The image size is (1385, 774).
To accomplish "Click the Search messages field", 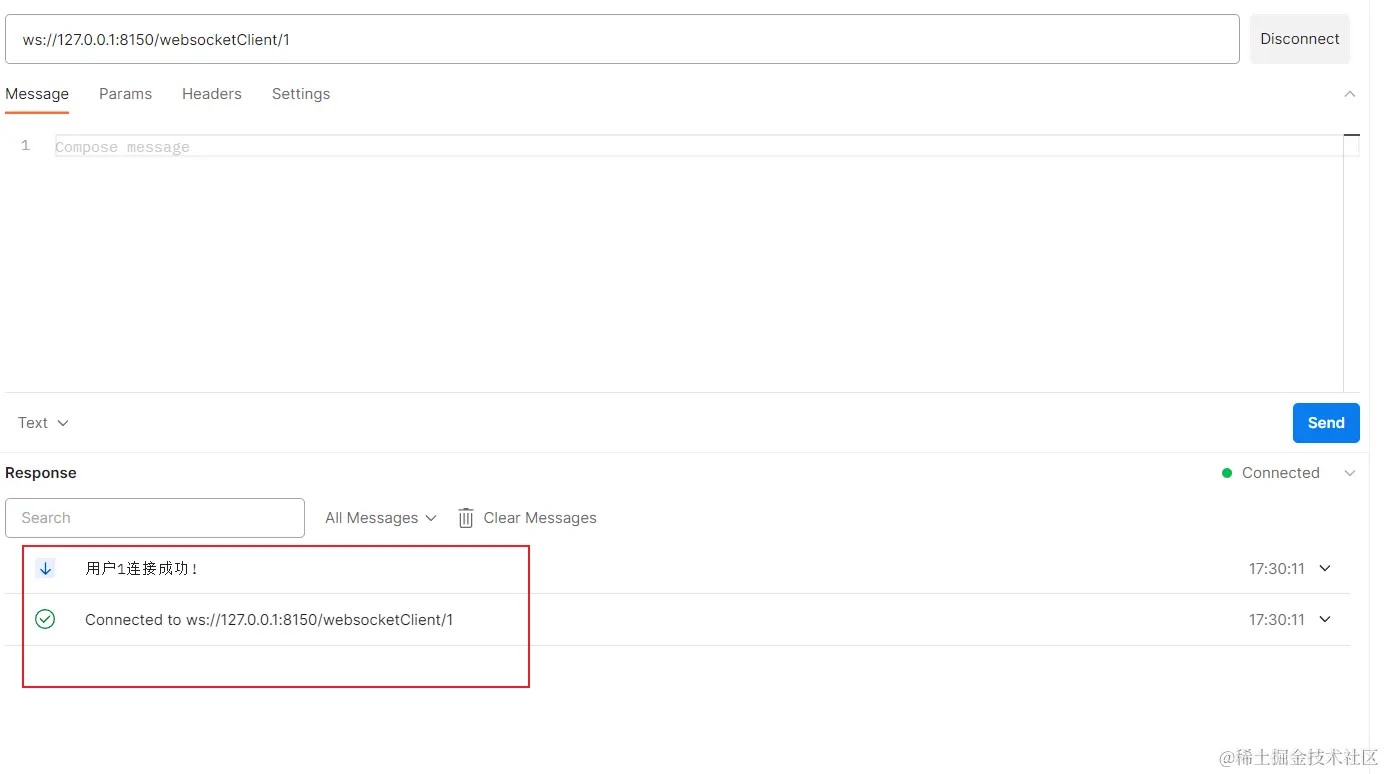I will click(155, 518).
